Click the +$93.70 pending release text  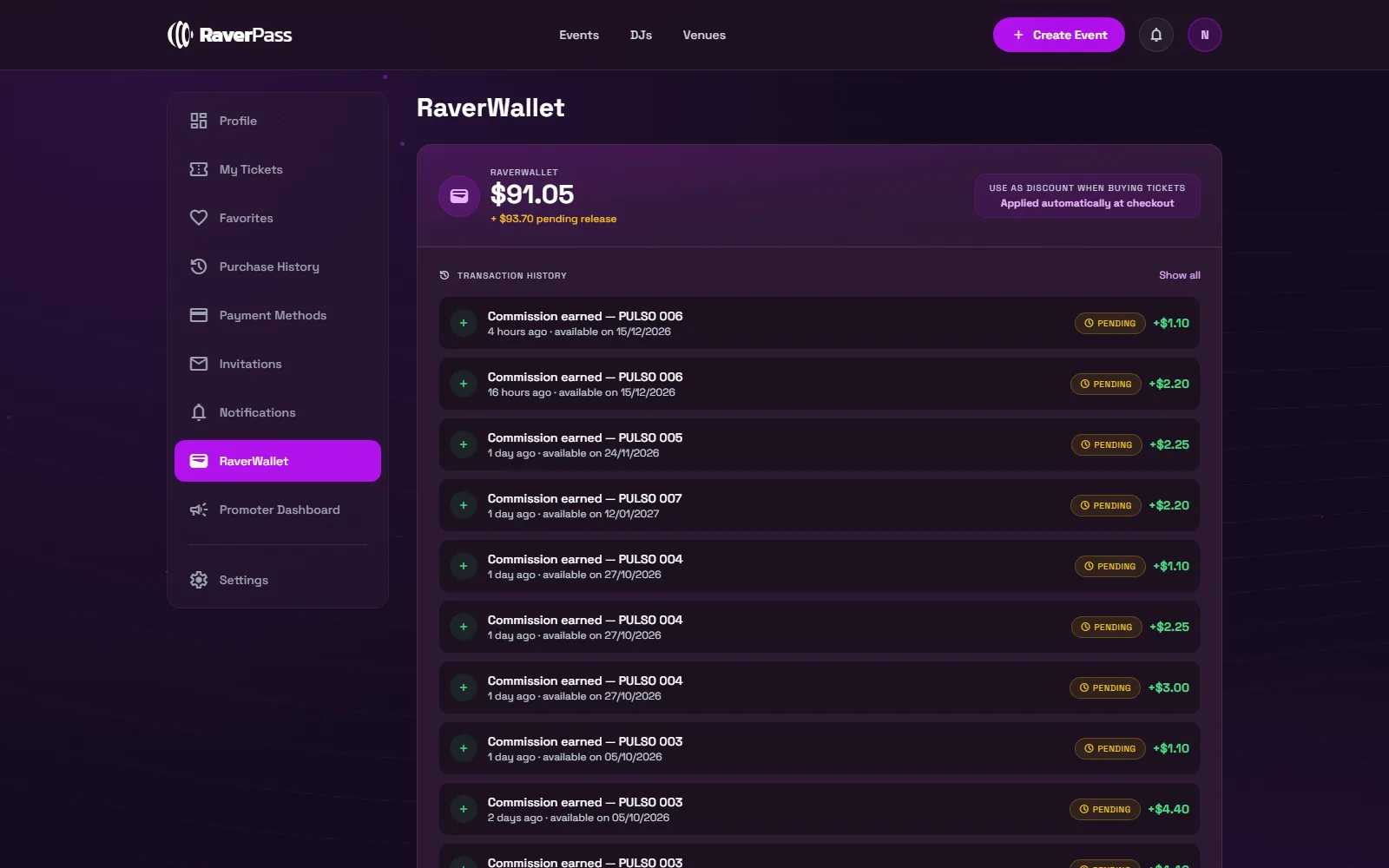[554, 219]
